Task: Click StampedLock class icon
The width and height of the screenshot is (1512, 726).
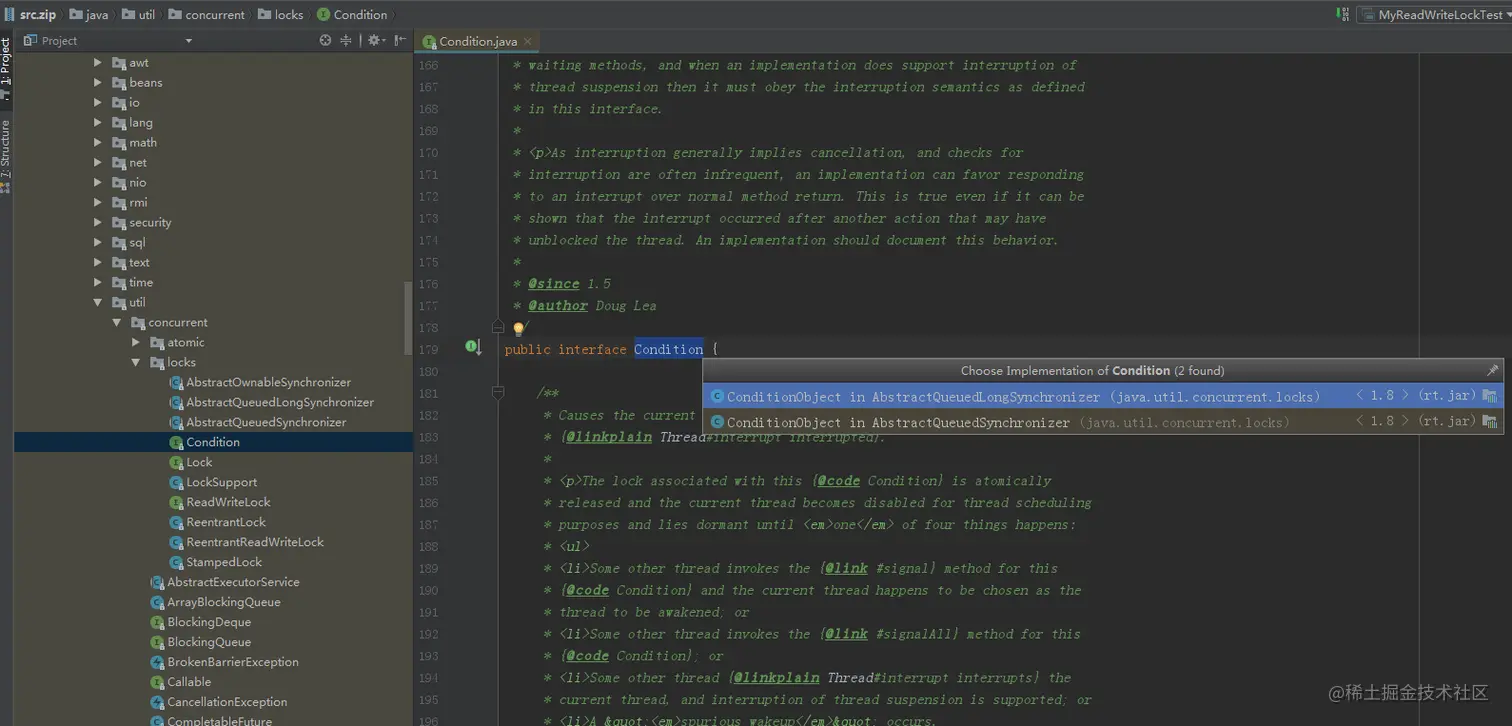Action: point(176,562)
